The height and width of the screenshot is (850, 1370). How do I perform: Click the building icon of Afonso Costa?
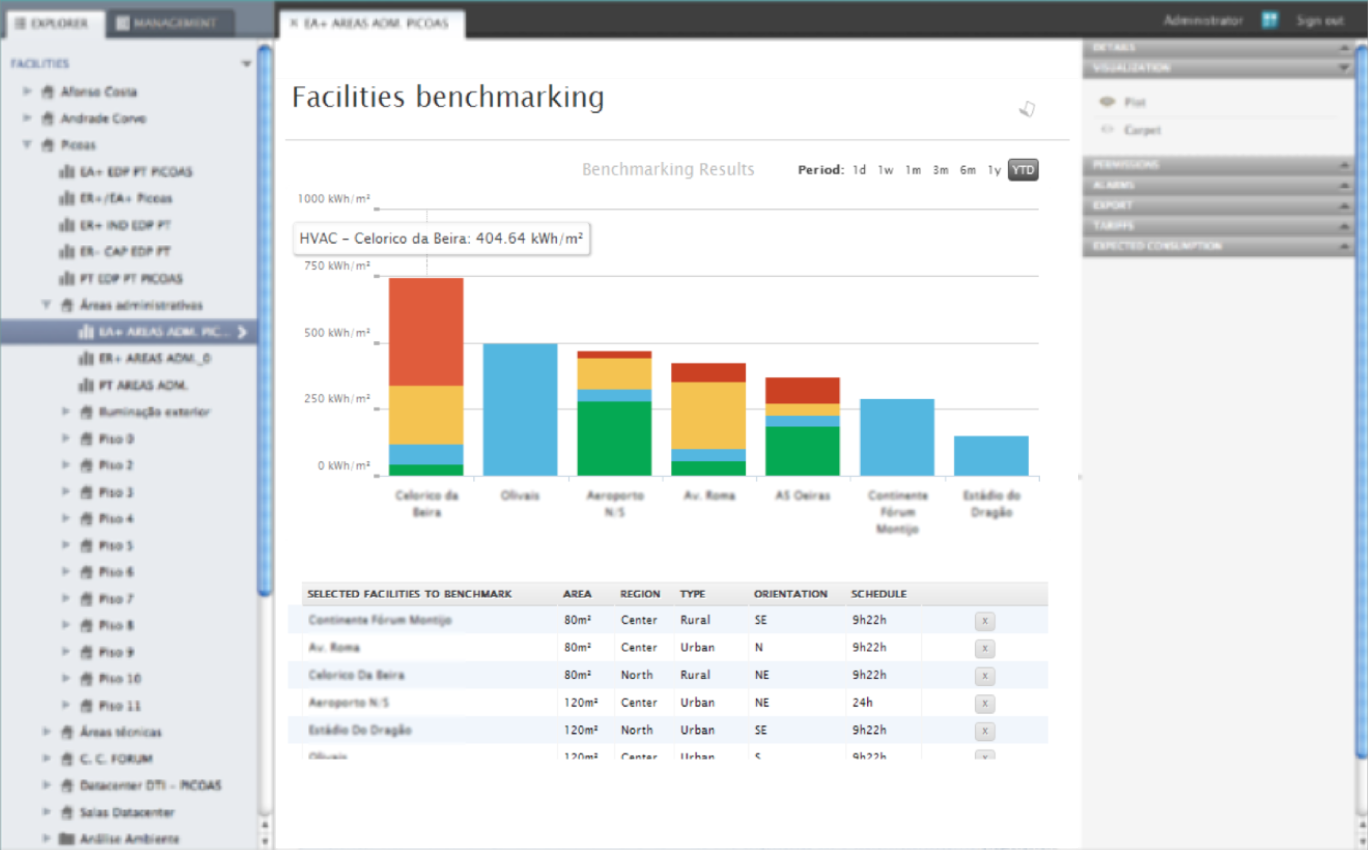coord(47,92)
